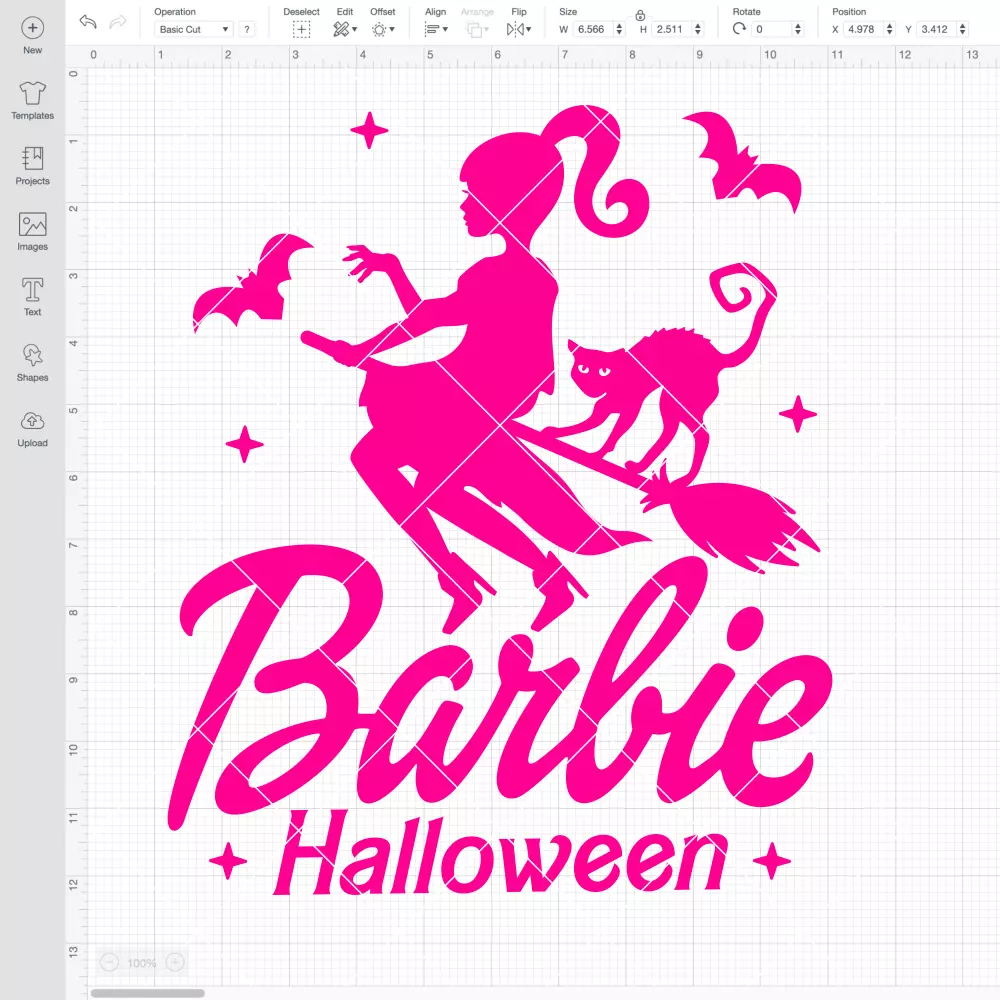Expand the Flip options

point(518,29)
